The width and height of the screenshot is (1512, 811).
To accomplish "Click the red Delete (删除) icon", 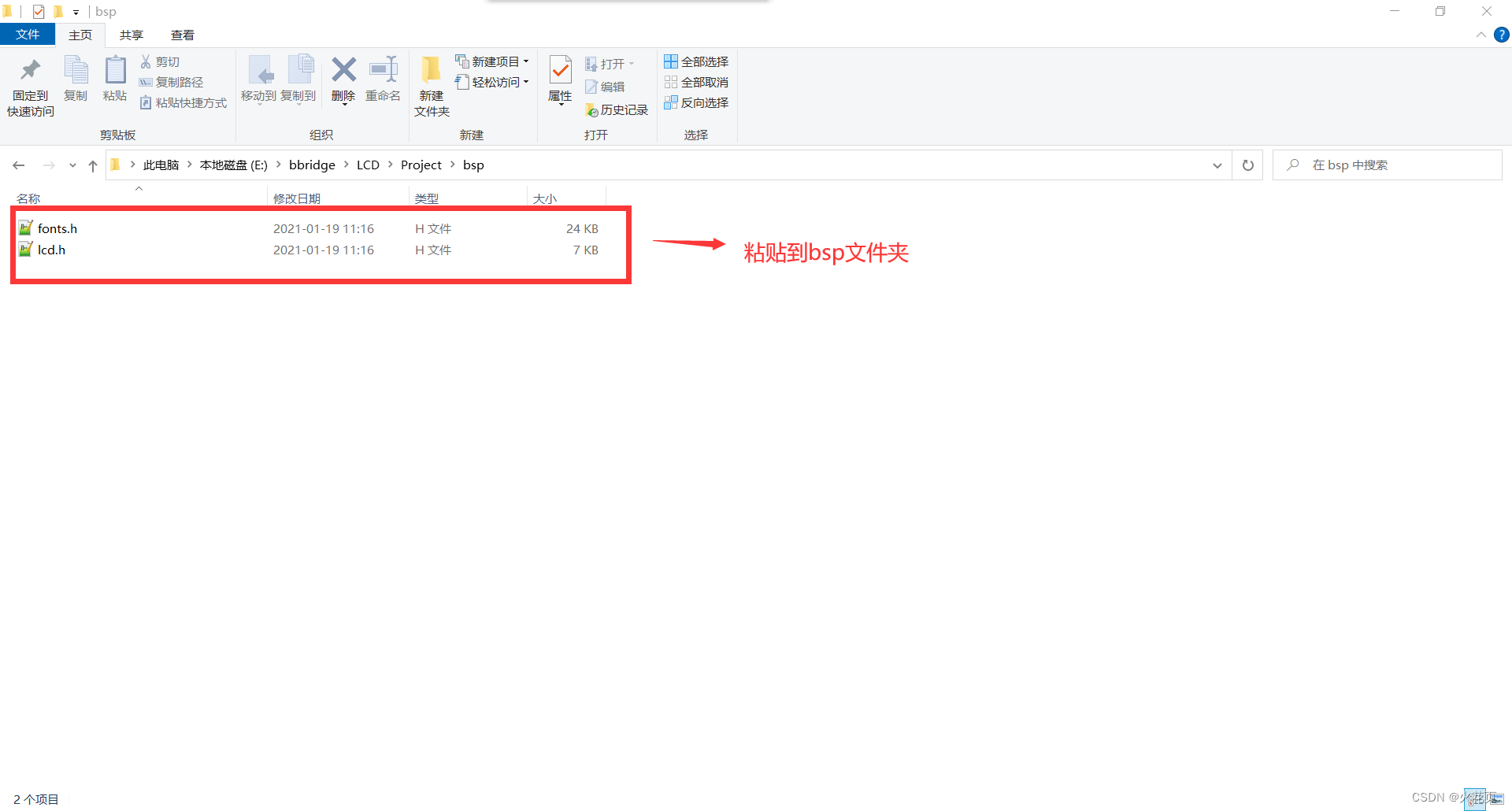I will click(343, 69).
